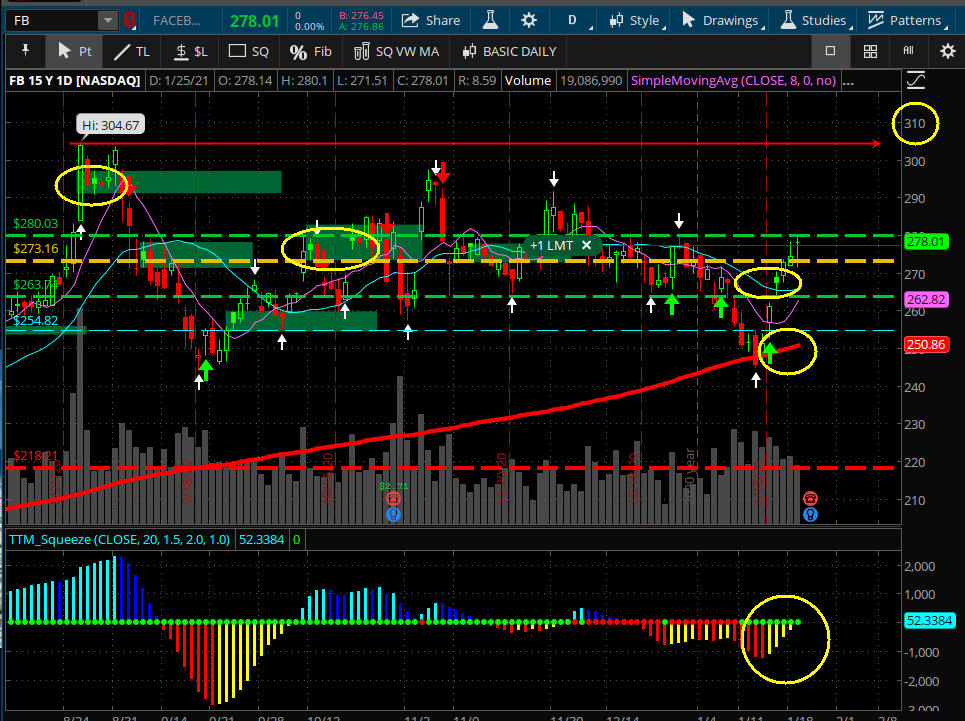965x721 pixels.
Task: Click the pin drawing toolbar icon
Action: coord(24,51)
